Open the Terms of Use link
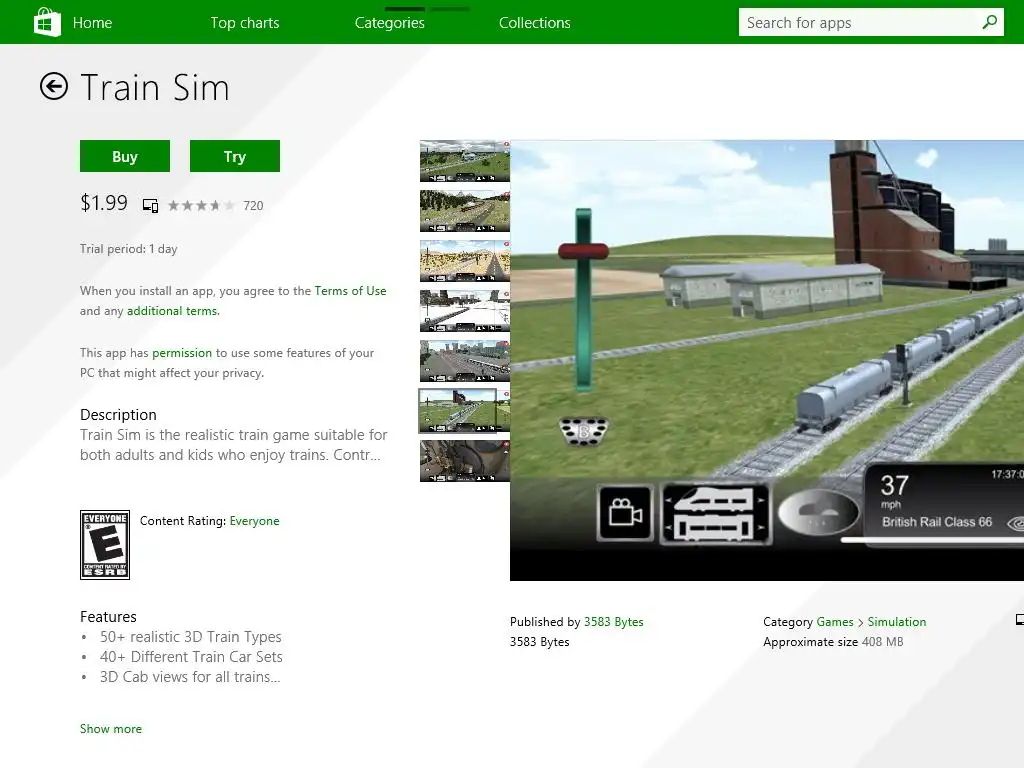Viewport: 1024px width, 768px height. point(350,291)
